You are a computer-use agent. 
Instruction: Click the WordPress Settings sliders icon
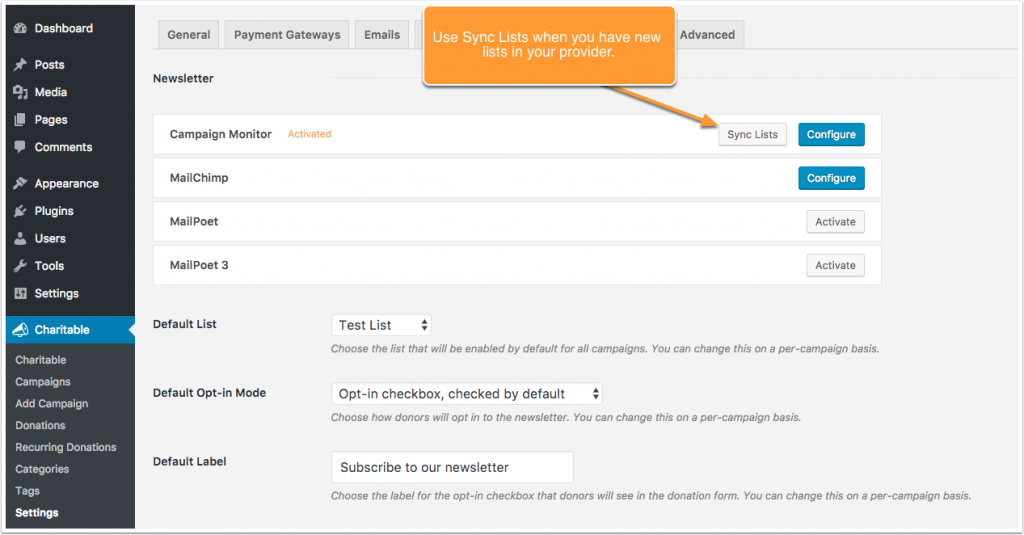pyautogui.click(x=20, y=293)
